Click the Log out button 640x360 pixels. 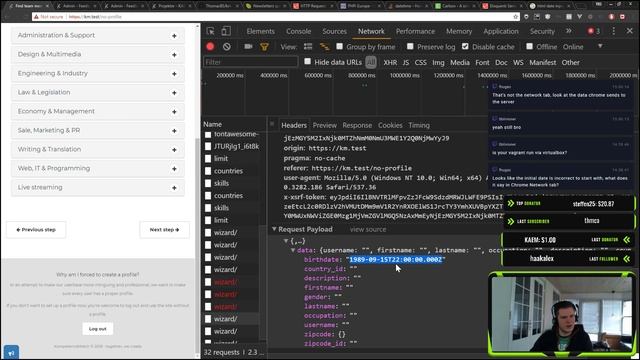click(98, 329)
